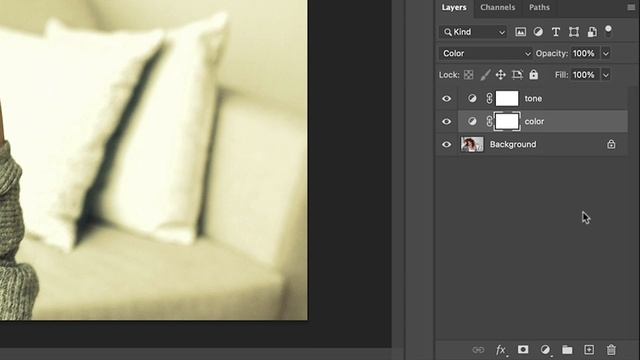Lock image pixels with brush icon
The image size is (640, 360).
(485, 75)
